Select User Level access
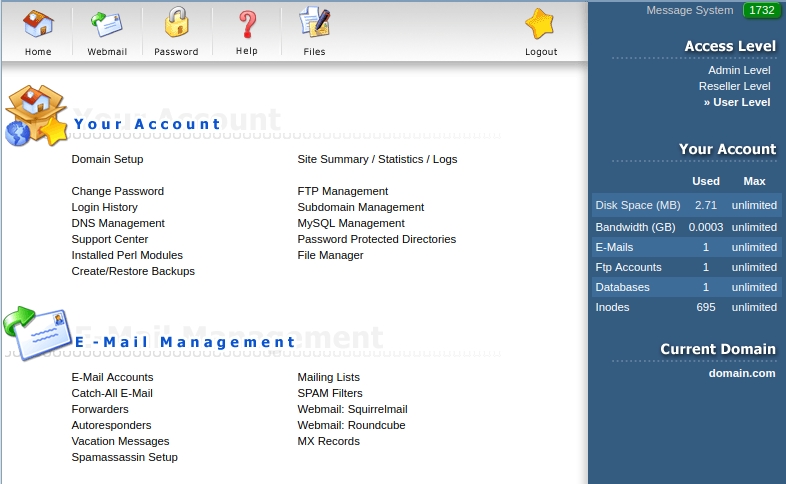Screen dimensions: 786x484 point(740,102)
